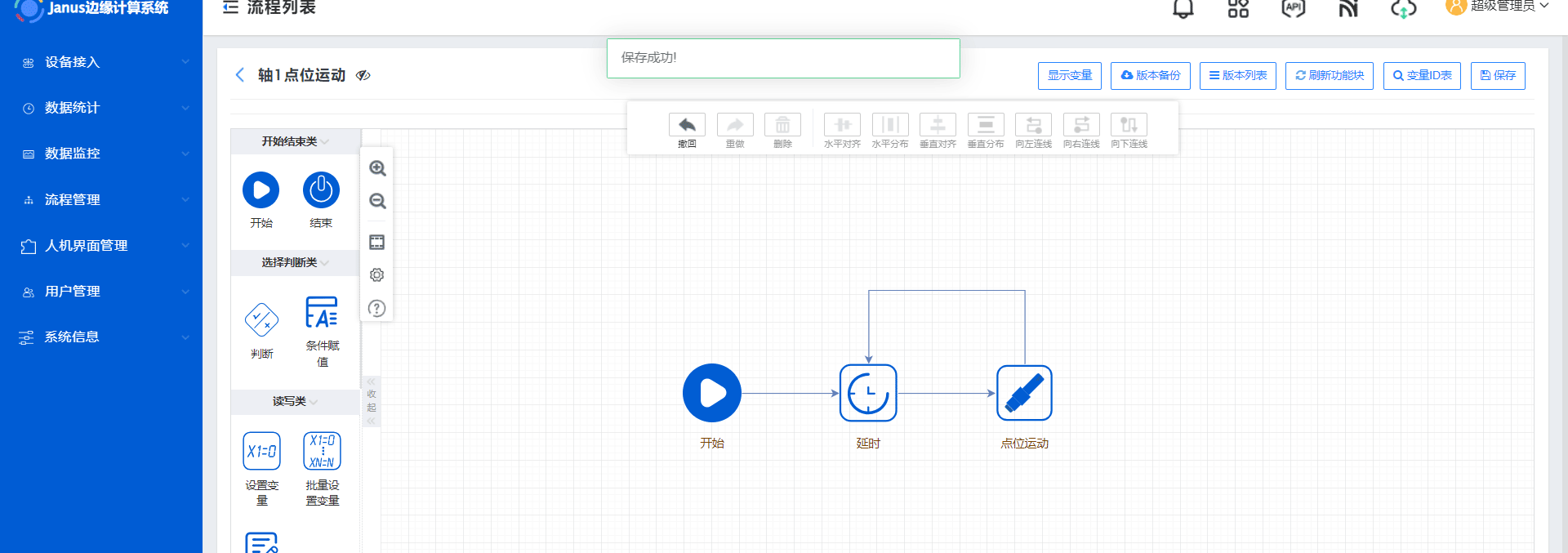
Task: Toggle the eye icon beside 轴1点位运动
Action: pos(363,75)
